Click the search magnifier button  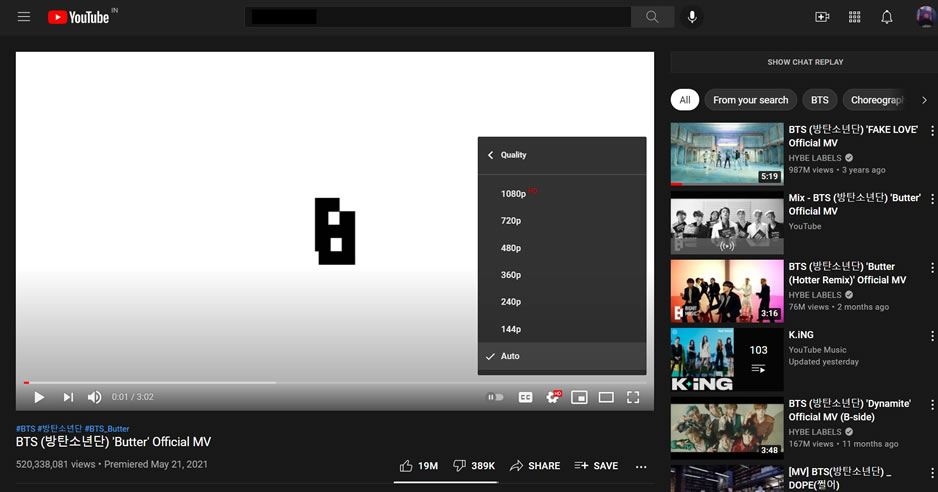(x=652, y=17)
